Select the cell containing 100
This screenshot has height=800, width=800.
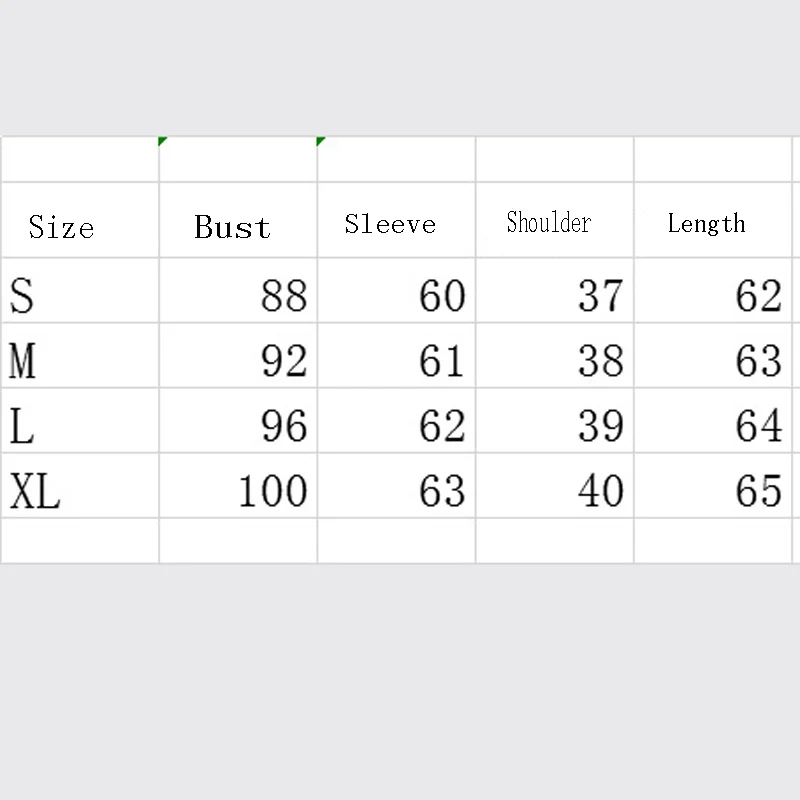click(x=238, y=486)
